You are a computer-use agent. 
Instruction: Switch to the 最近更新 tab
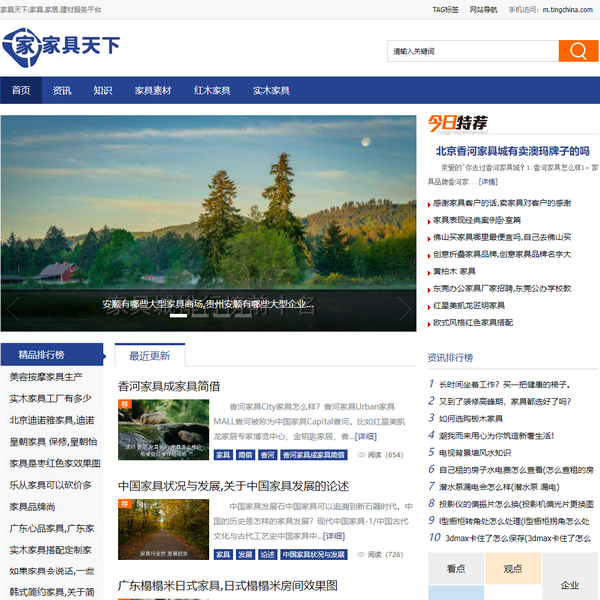149,355
